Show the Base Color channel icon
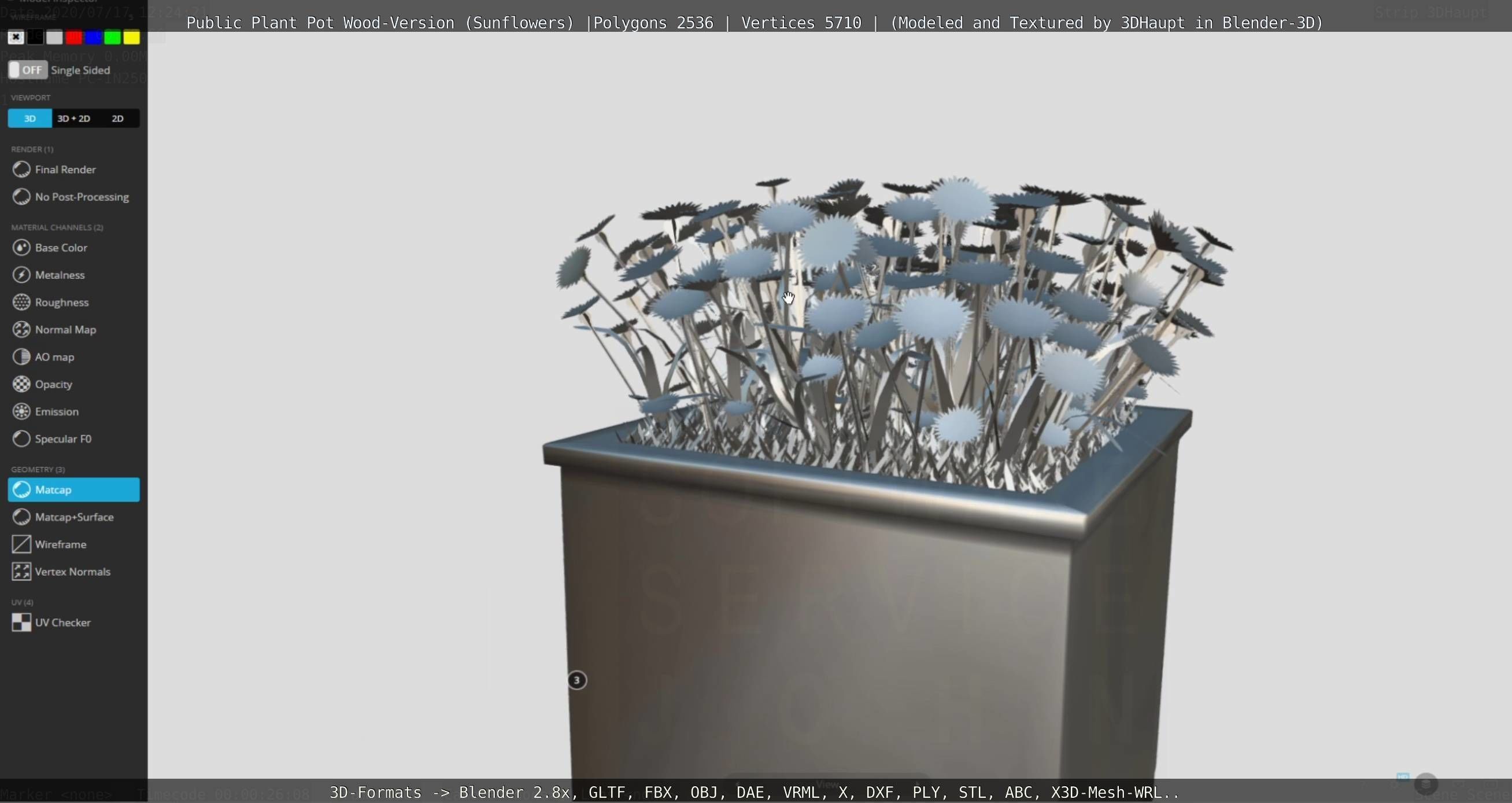1512x803 pixels. point(22,247)
